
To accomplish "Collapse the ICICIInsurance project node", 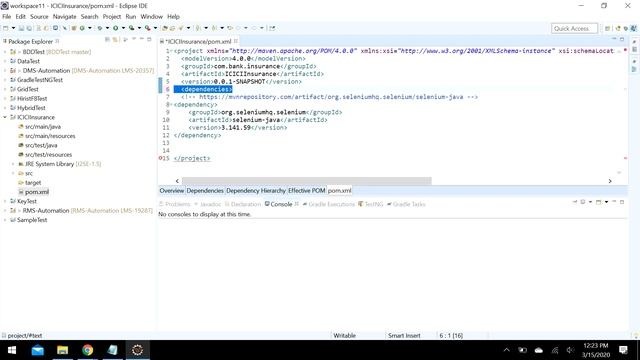I will (5, 117).
